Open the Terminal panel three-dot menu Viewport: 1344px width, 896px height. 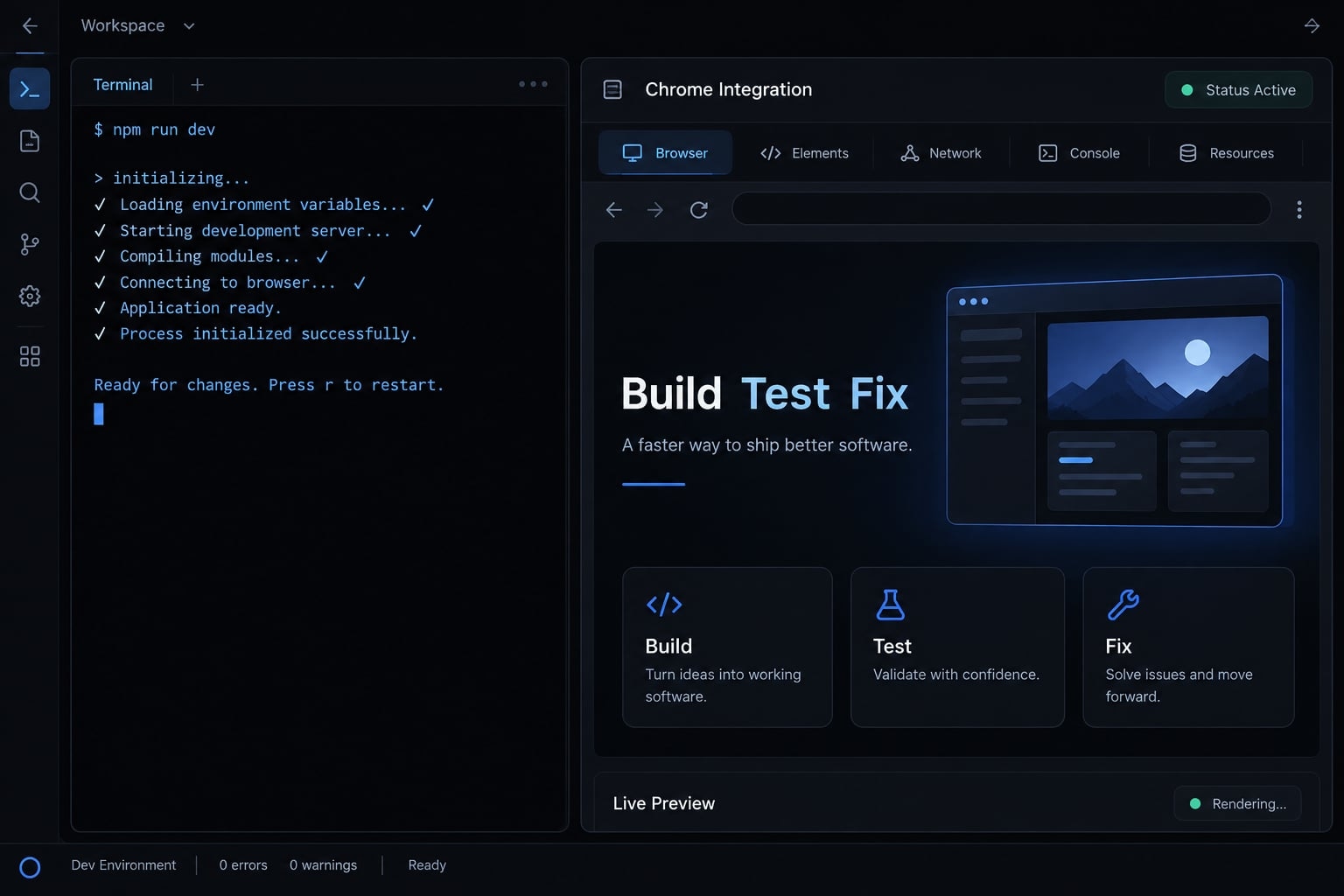point(533,84)
